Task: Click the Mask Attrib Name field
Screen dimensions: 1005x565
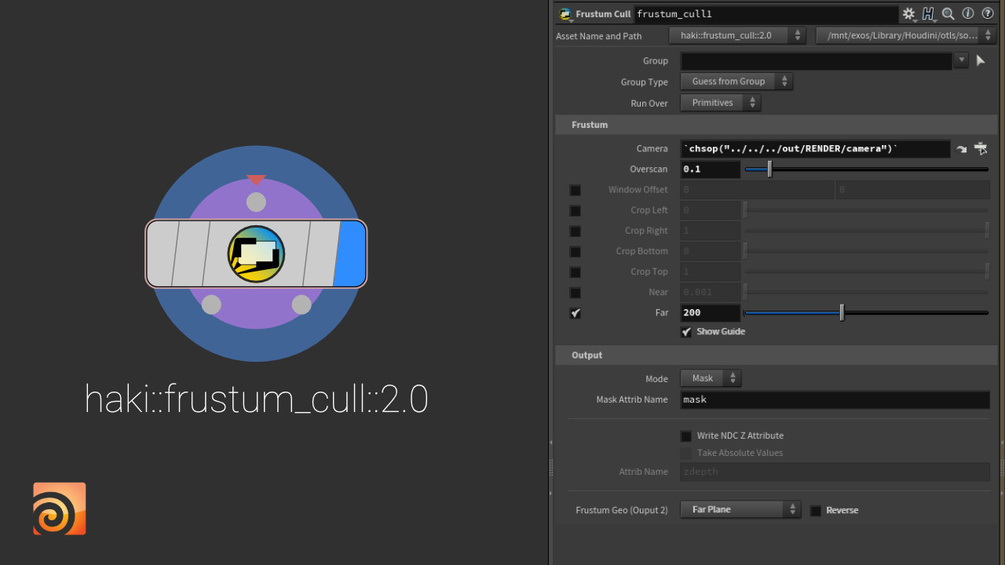Action: pos(835,400)
